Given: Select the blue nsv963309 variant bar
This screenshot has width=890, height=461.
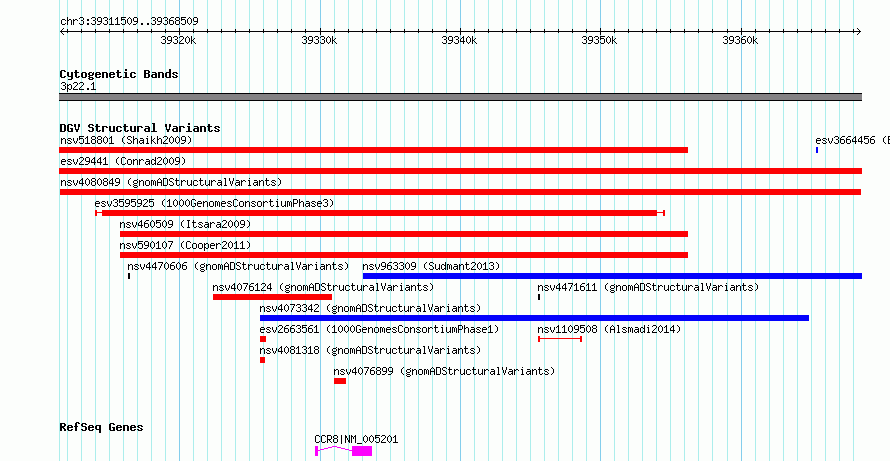Looking at the screenshot, I should coord(612,276).
